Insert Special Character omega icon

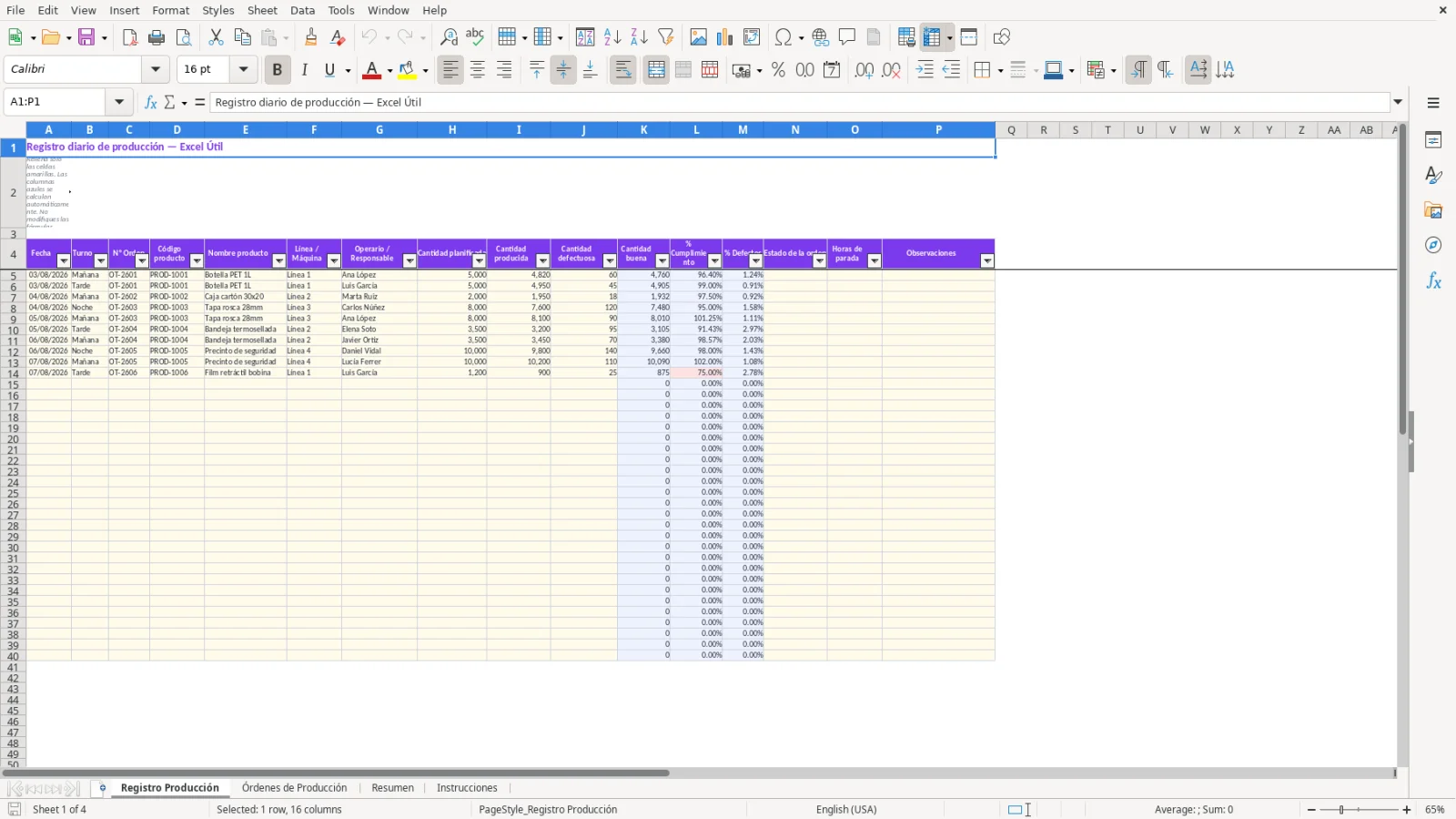[782, 37]
